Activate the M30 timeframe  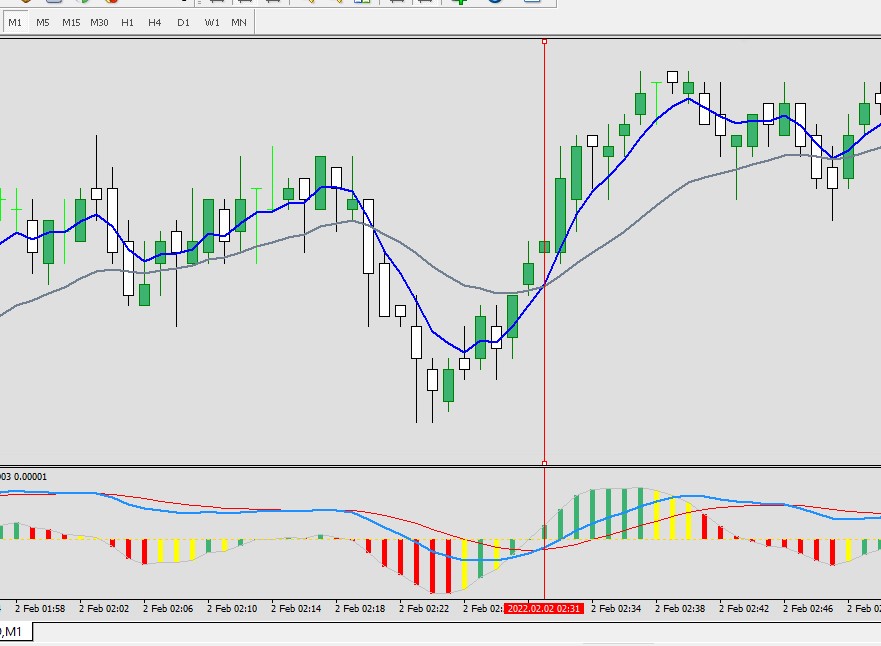pos(99,22)
